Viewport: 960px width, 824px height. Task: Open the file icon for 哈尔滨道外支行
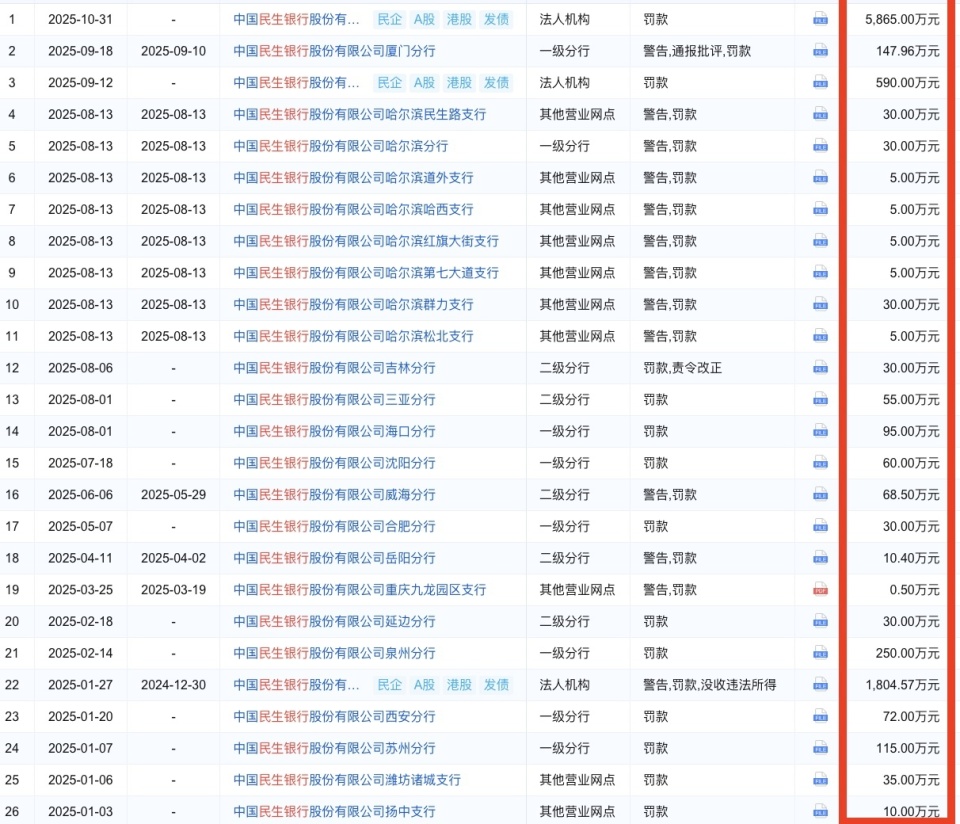(820, 178)
